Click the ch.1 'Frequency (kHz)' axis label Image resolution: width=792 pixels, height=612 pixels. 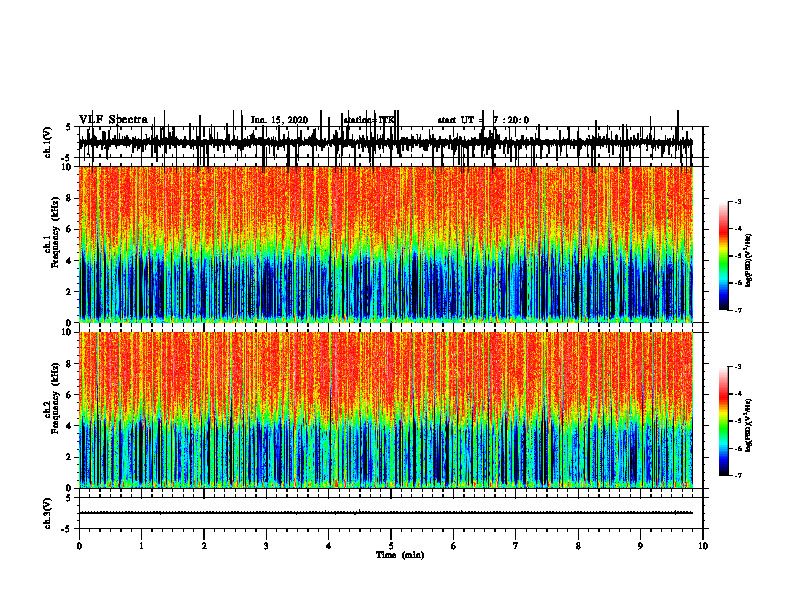coord(55,231)
